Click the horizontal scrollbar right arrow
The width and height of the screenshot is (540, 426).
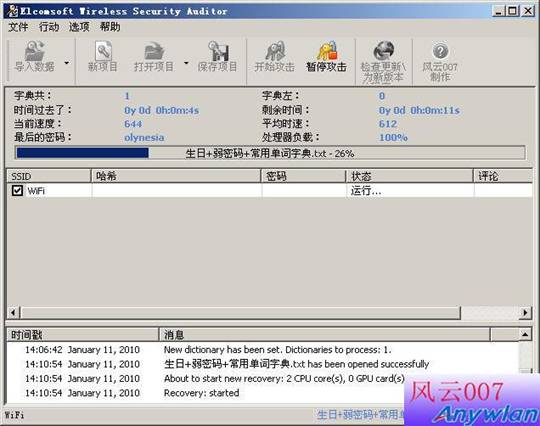525,313
